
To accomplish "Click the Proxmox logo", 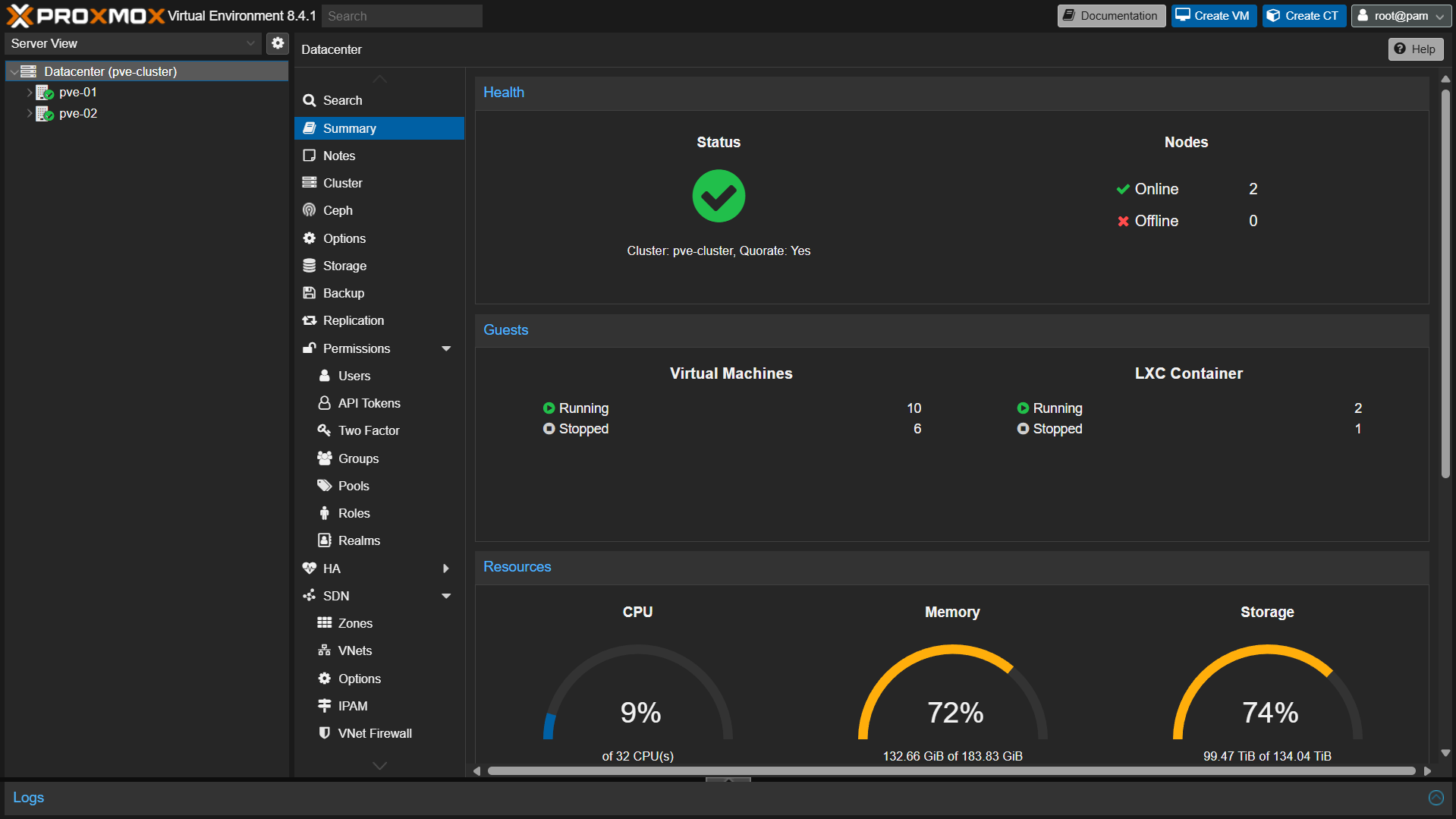I will [86, 15].
